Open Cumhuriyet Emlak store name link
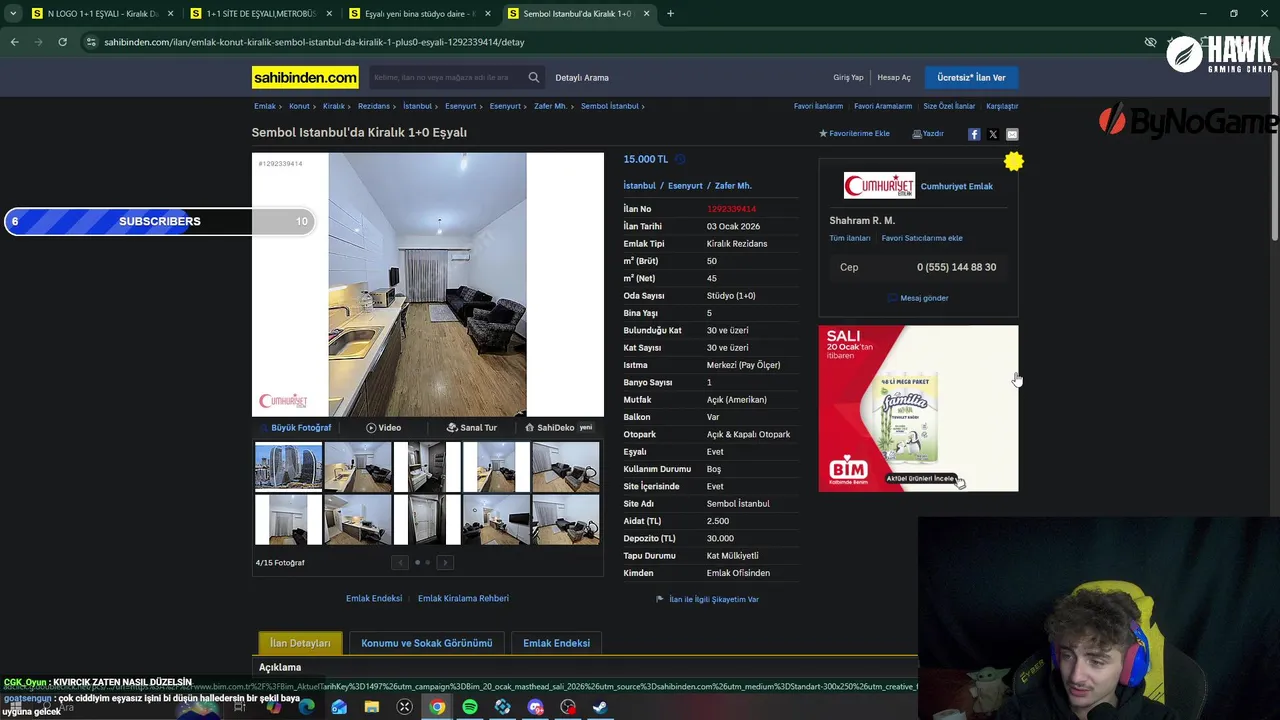 pos(957,186)
